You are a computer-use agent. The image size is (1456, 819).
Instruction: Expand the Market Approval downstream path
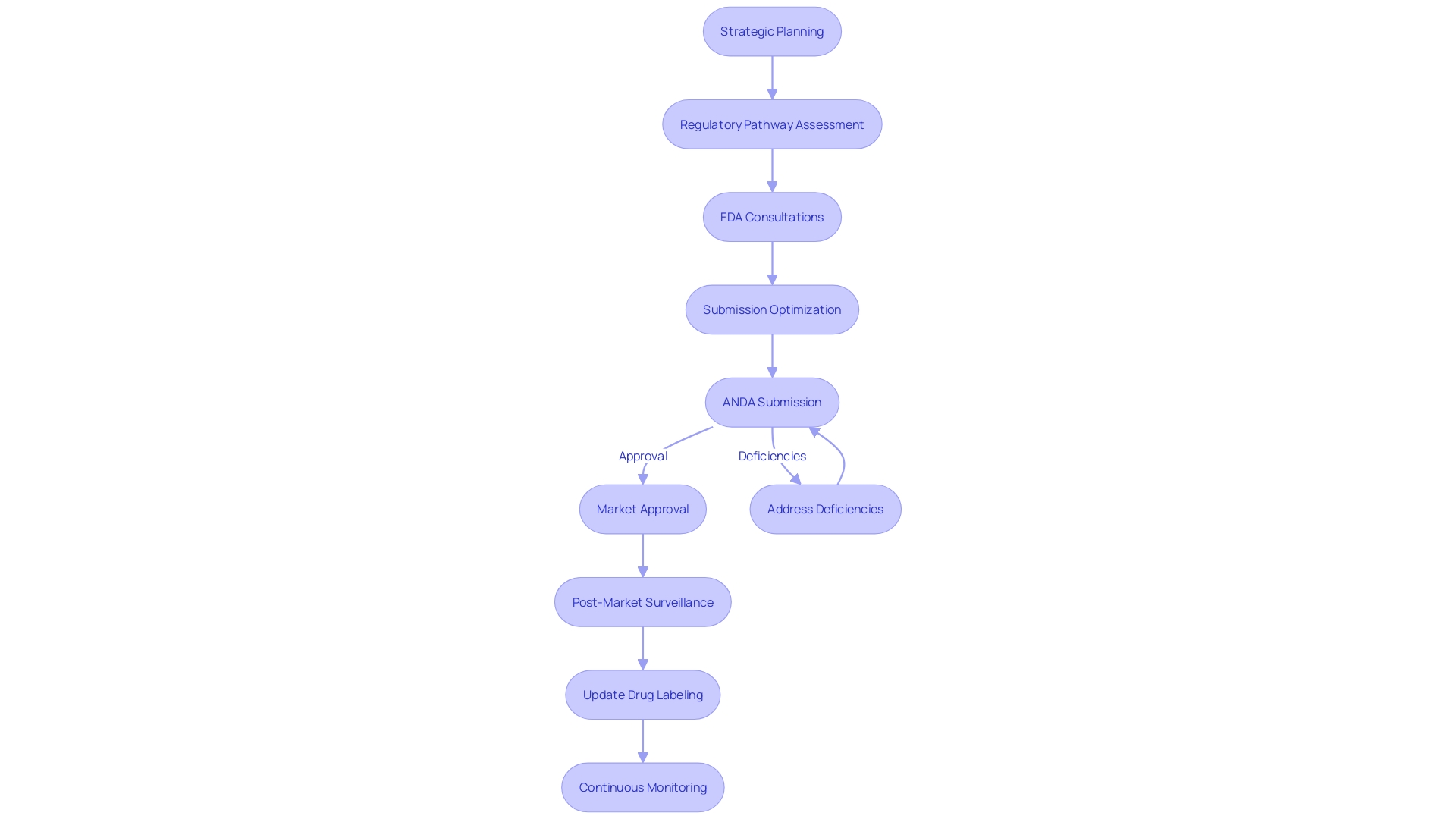(x=643, y=509)
